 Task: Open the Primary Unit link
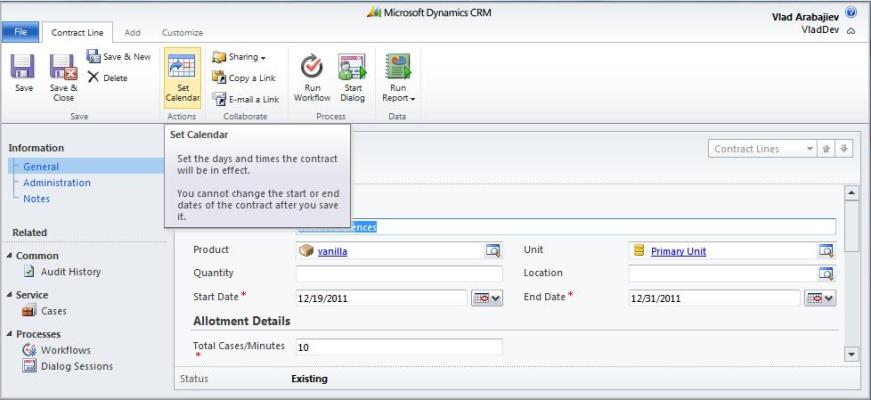coord(678,251)
